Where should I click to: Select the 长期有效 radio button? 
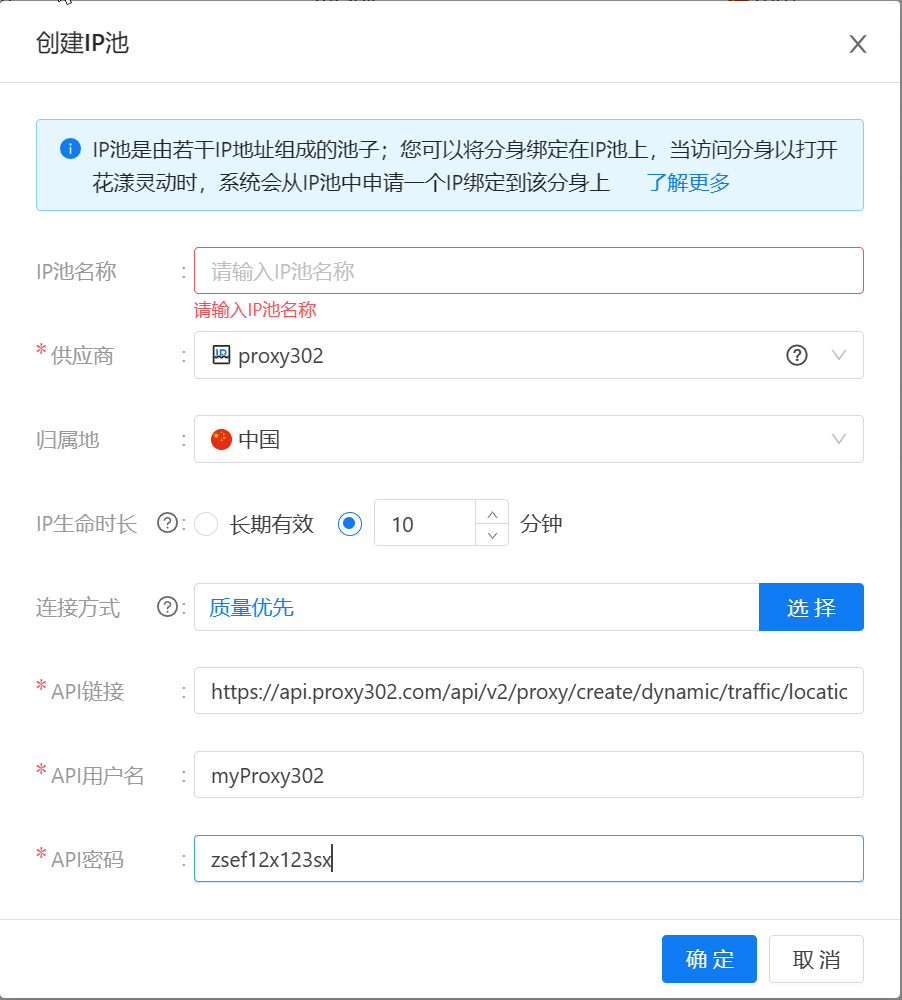pos(206,524)
